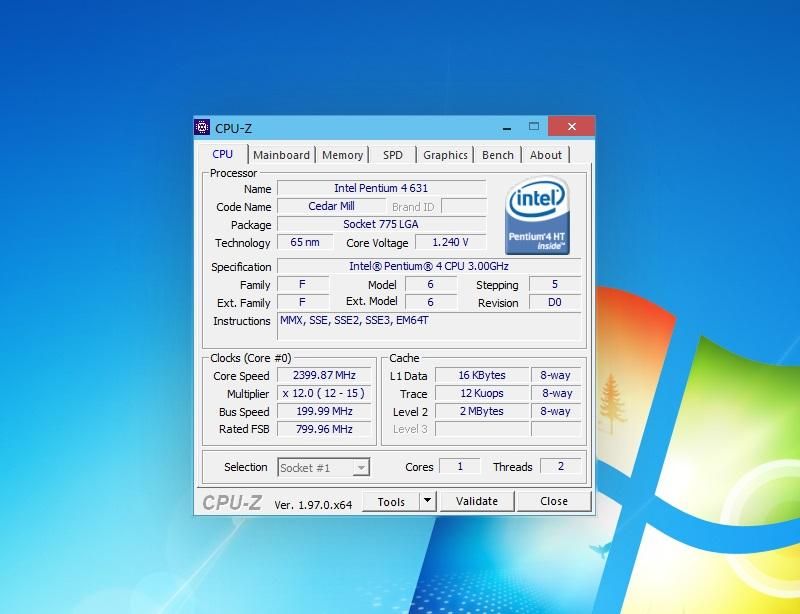Click the Level 2 value '2 MBytes'
This screenshot has width=800, height=614.
coord(482,411)
